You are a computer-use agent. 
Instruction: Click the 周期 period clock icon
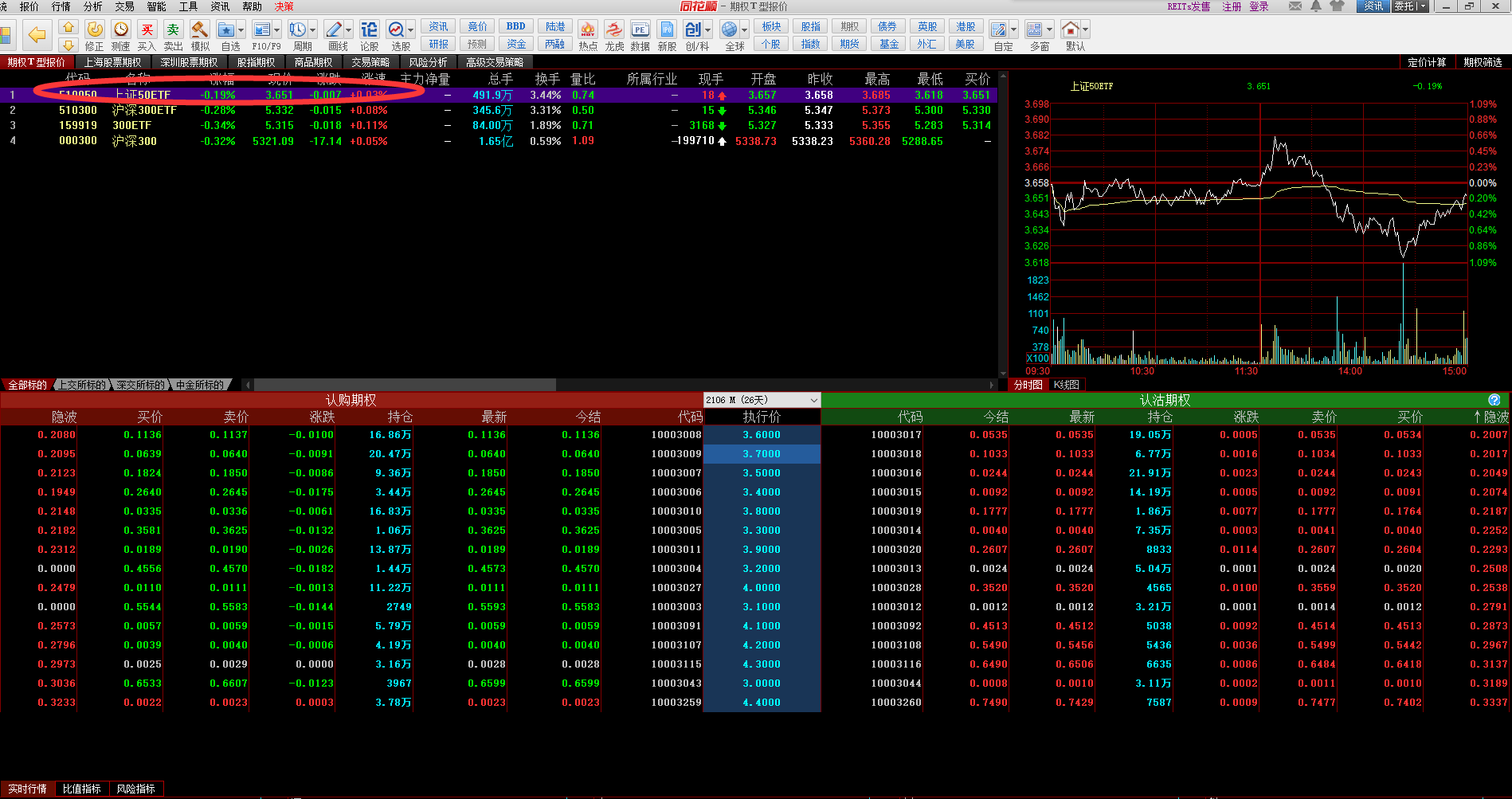coord(297,30)
